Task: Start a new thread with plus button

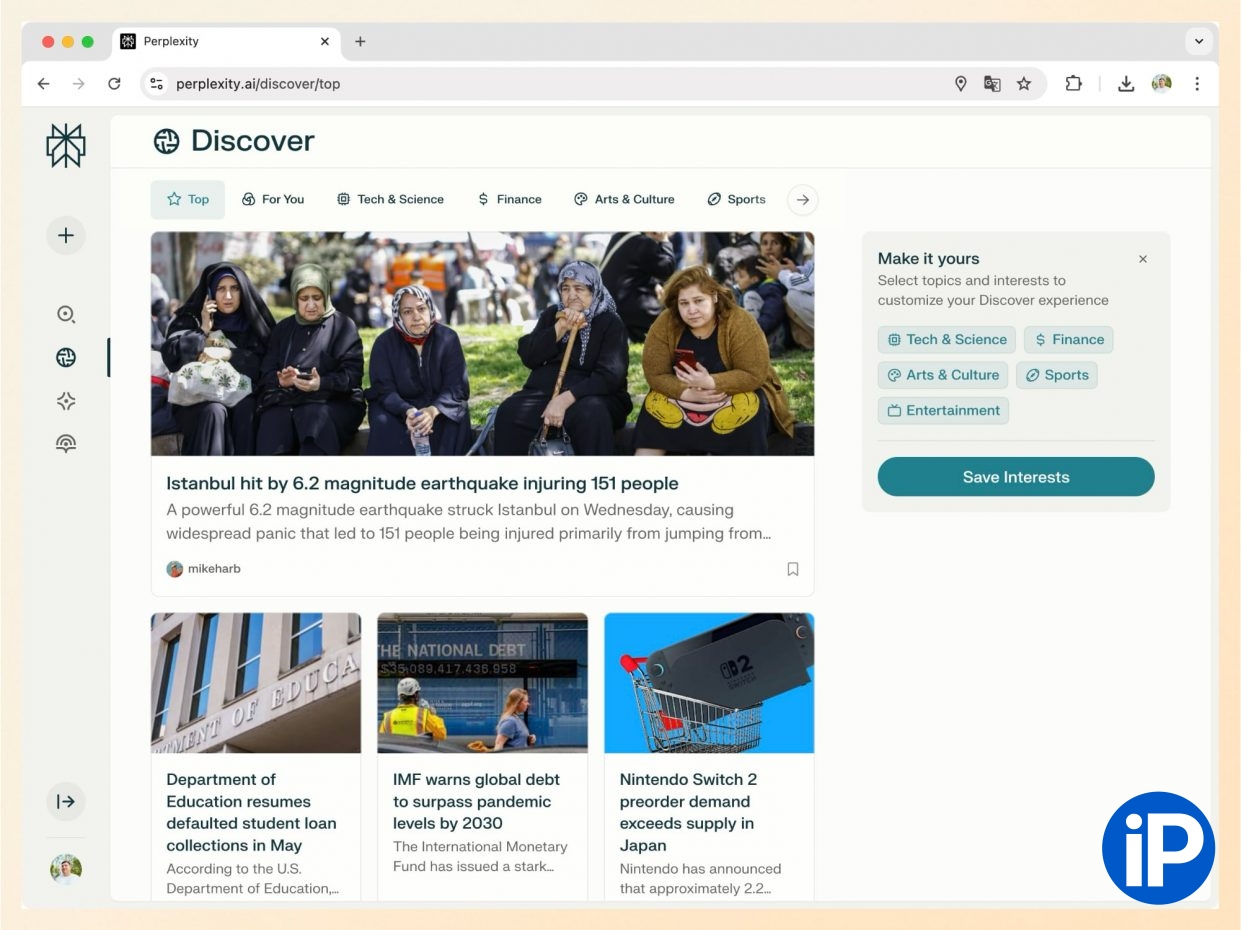Action: [66, 236]
